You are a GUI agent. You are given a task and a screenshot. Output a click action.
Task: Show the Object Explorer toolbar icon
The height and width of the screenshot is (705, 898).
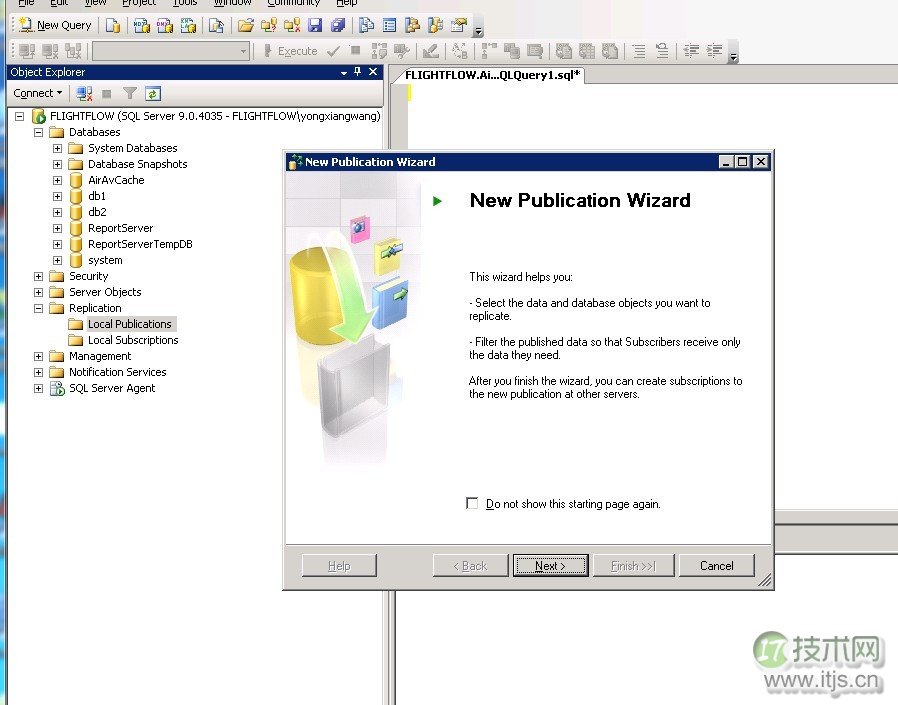[412, 25]
